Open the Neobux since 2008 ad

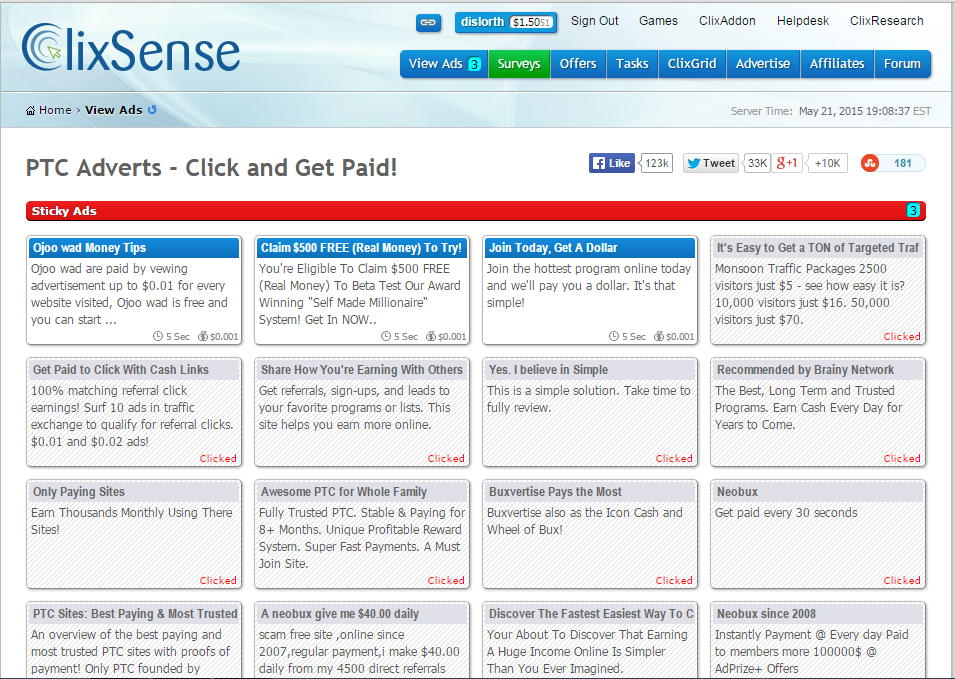pos(766,613)
